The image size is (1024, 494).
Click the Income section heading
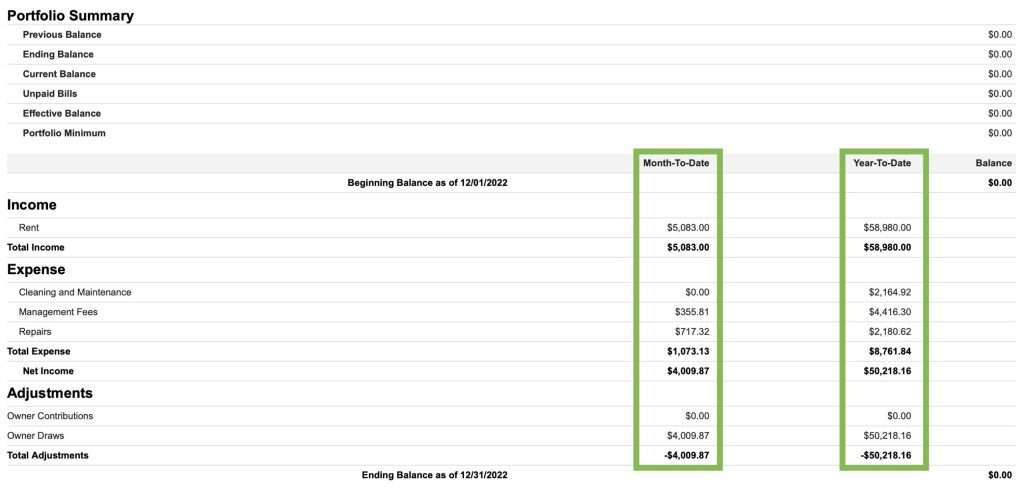pyautogui.click(x=32, y=205)
